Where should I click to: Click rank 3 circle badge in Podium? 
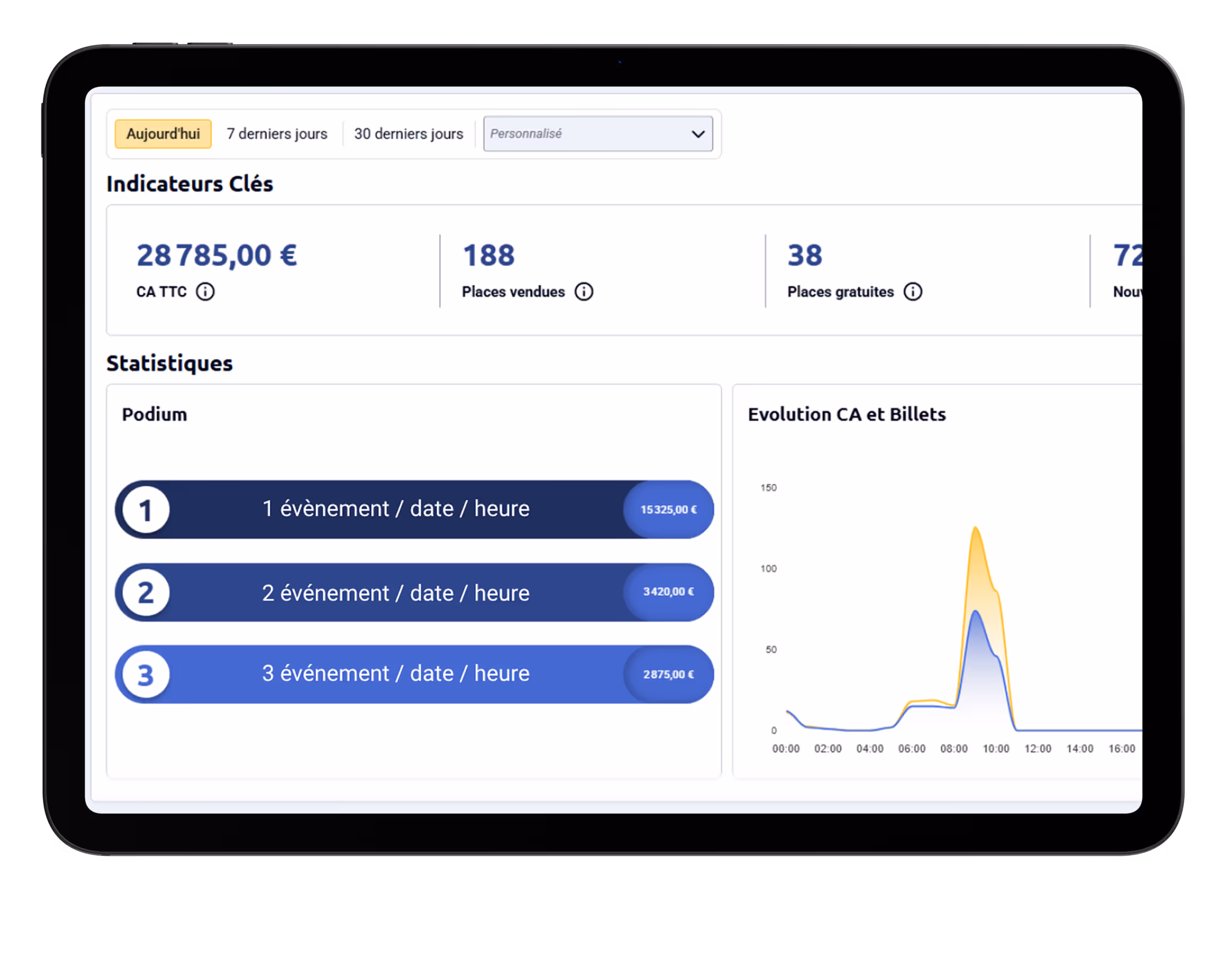[x=145, y=674]
